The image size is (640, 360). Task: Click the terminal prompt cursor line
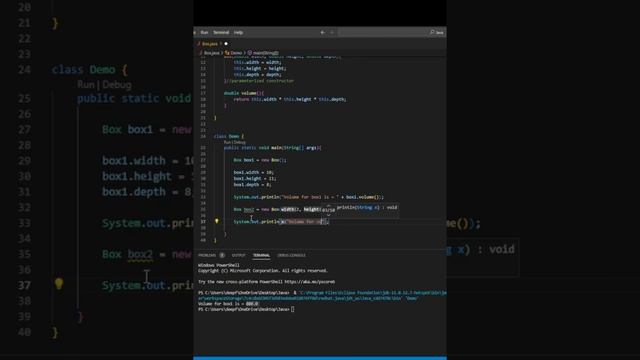(x=246, y=309)
